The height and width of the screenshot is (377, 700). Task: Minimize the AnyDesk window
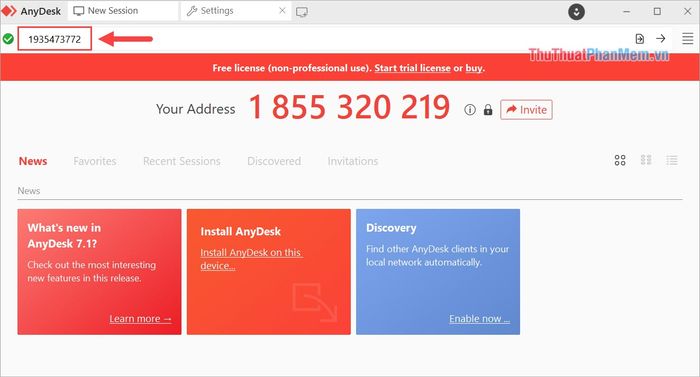[627, 12]
